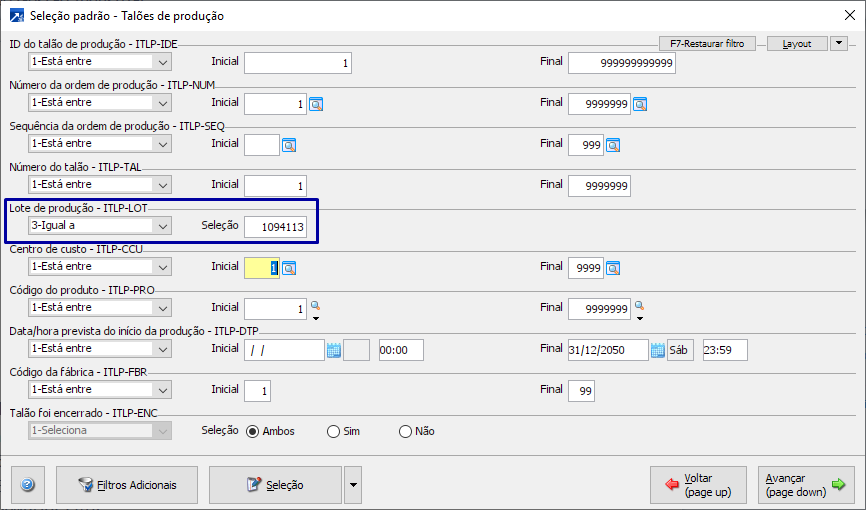Open search for sequence Inicial field
The height and width of the screenshot is (510, 866).
[290, 144]
